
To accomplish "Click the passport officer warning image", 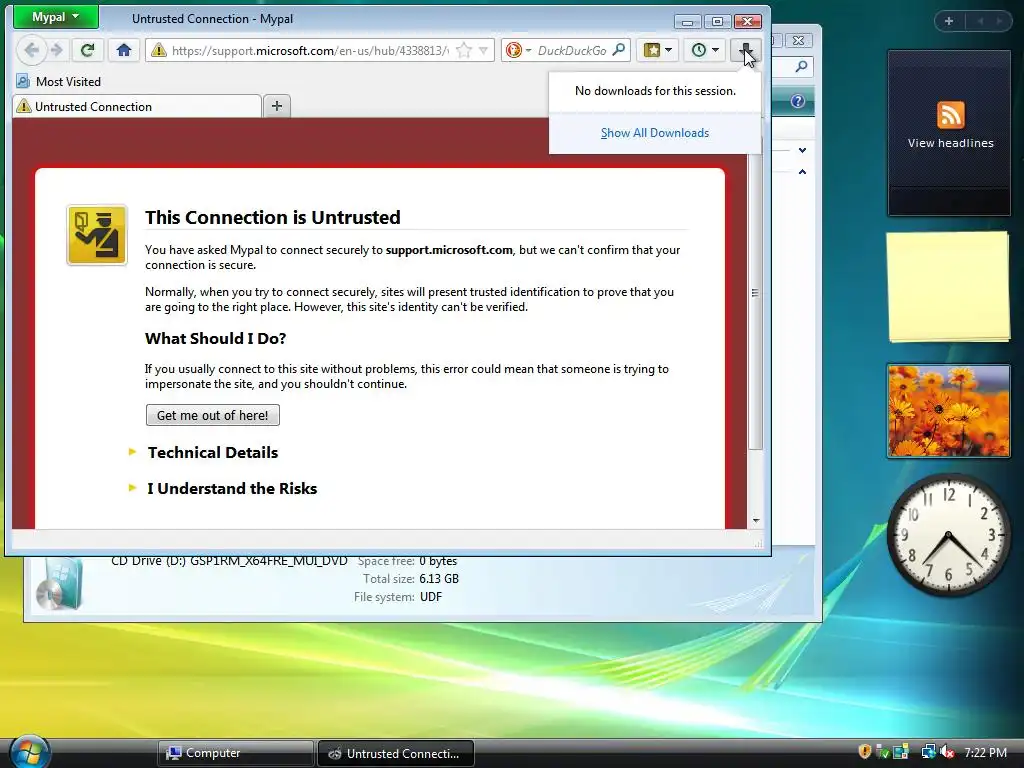I will point(97,235).
